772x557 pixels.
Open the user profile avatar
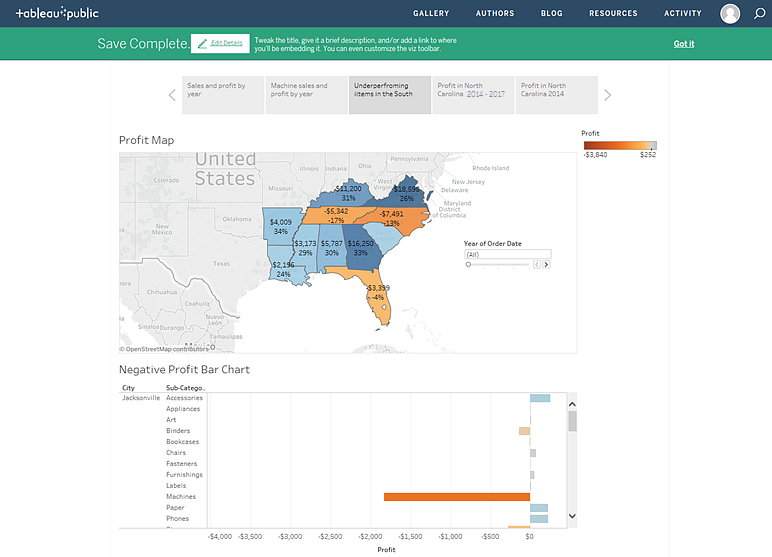pyautogui.click(x=731, y=14)
